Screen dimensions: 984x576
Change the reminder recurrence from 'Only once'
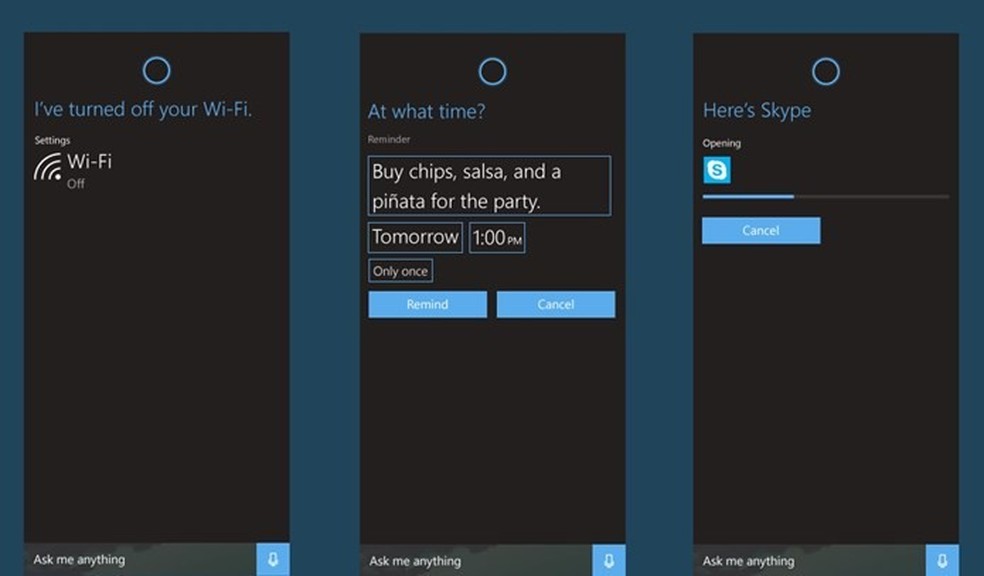tap(403, 270)
